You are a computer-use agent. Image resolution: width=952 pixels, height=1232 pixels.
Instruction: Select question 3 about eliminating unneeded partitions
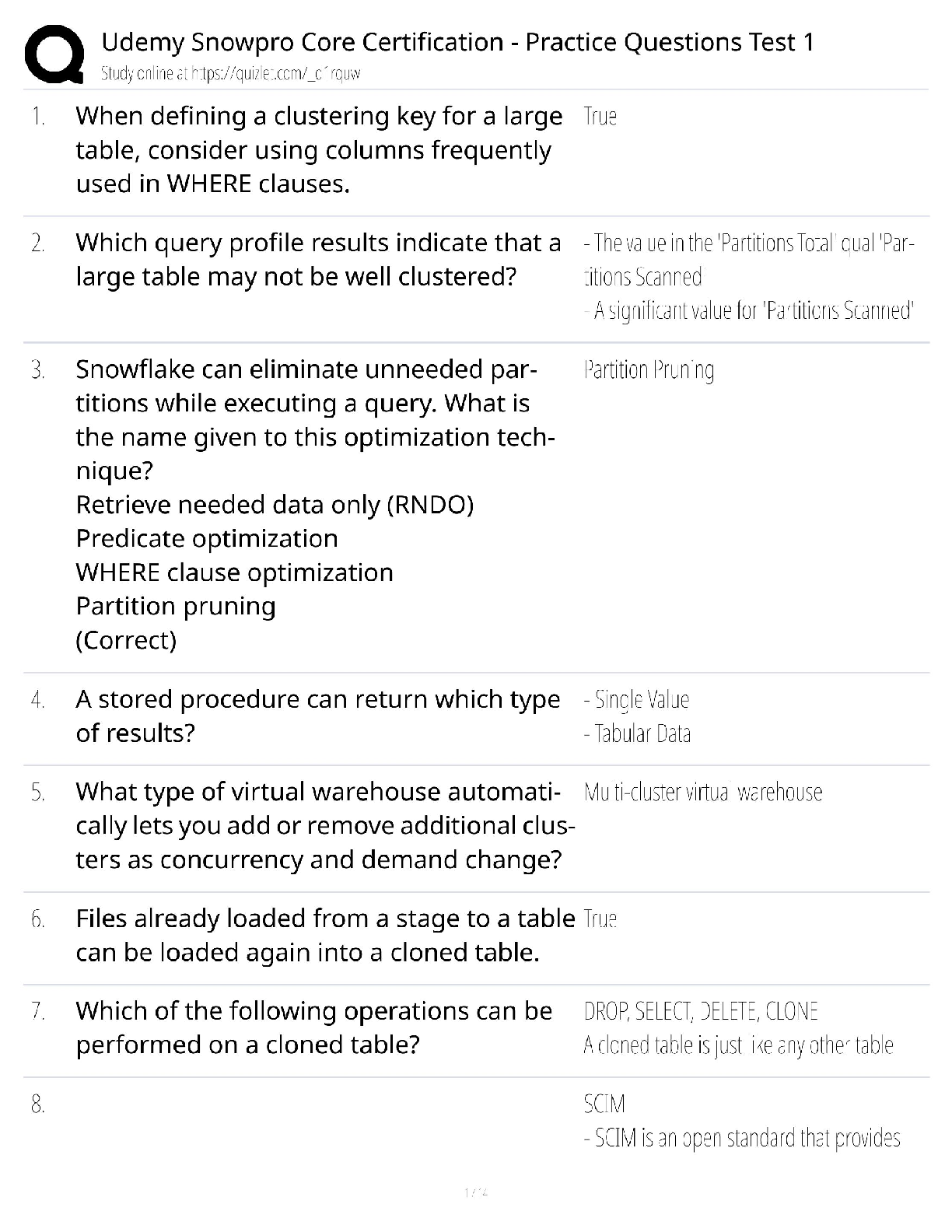[x=314, y=419]
